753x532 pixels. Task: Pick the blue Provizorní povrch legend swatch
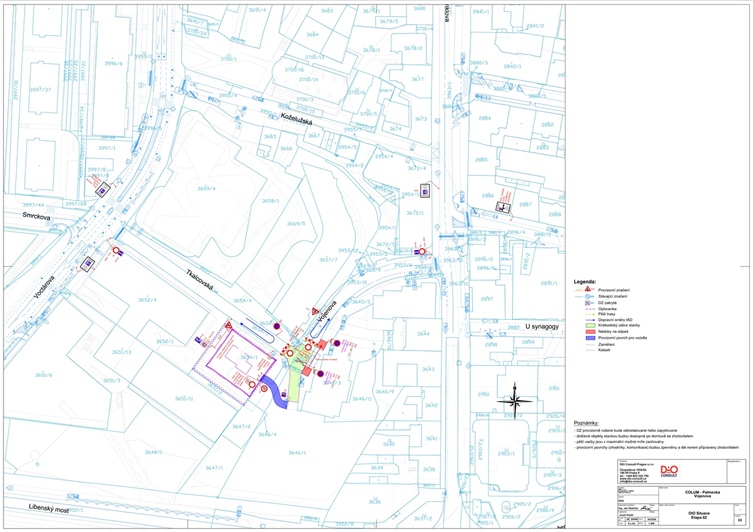pyautogui.click(x=590, y=338)
